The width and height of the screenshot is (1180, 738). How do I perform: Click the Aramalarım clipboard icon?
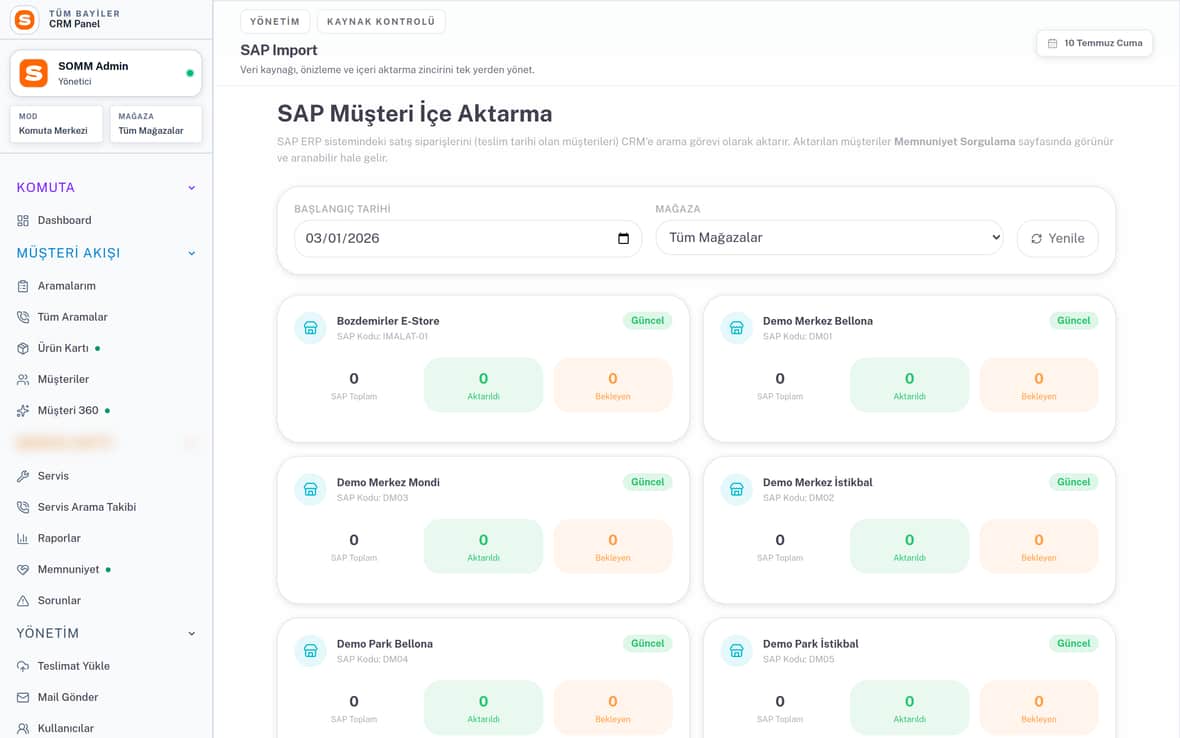23,286
